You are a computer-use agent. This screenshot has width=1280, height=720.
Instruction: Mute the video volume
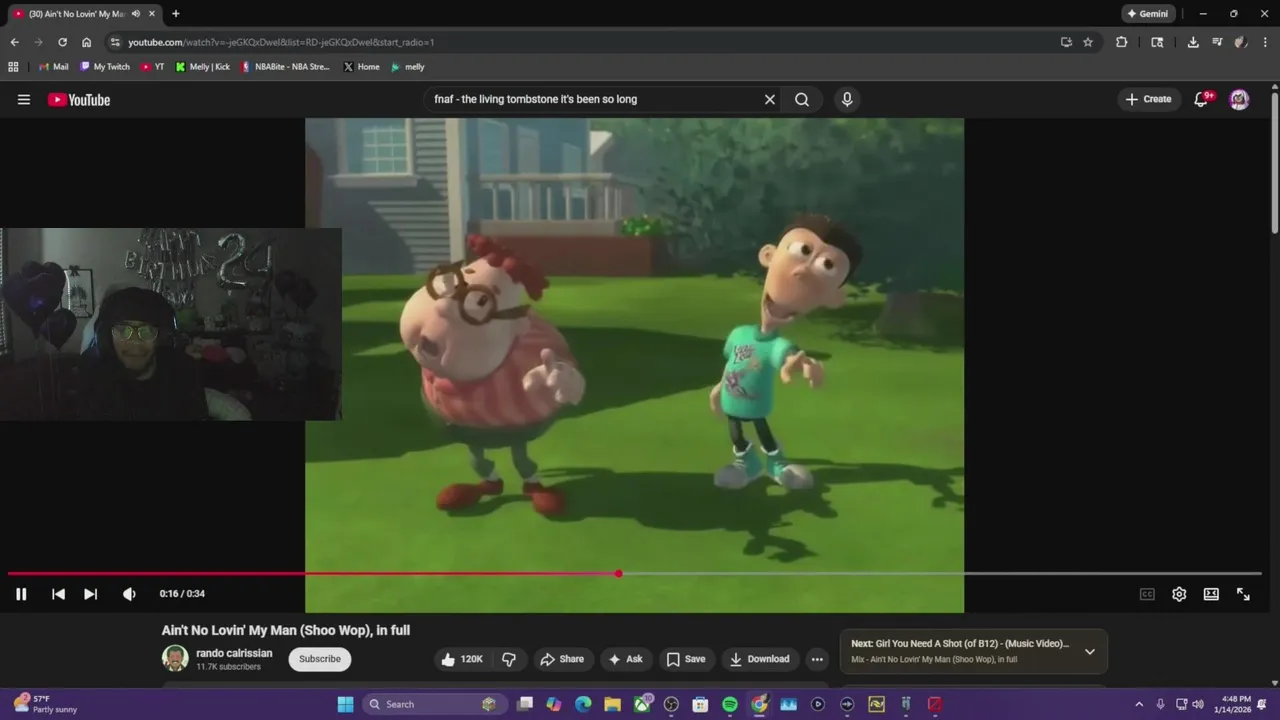coord(129,594)
